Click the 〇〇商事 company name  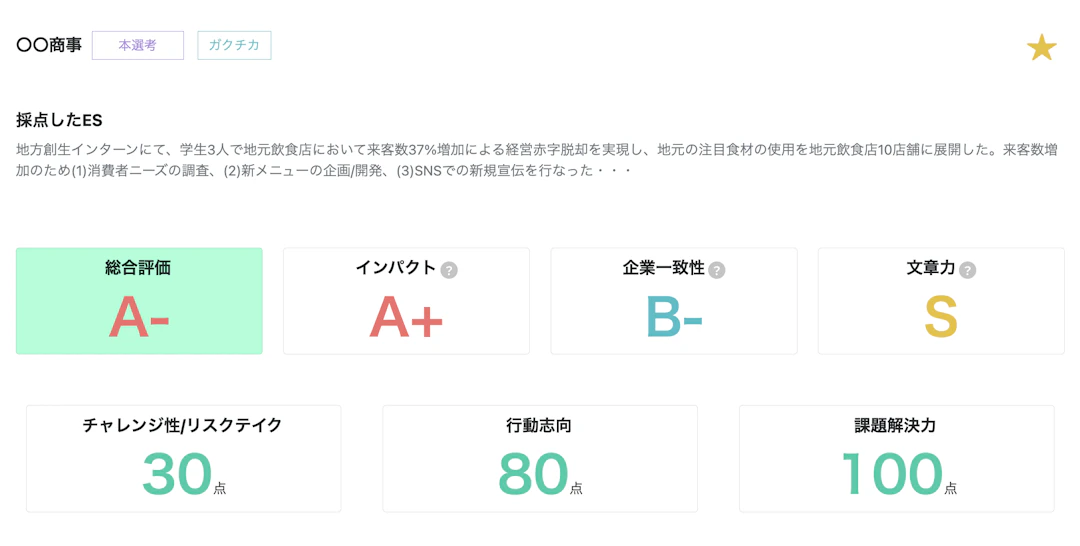pos(49,45)
